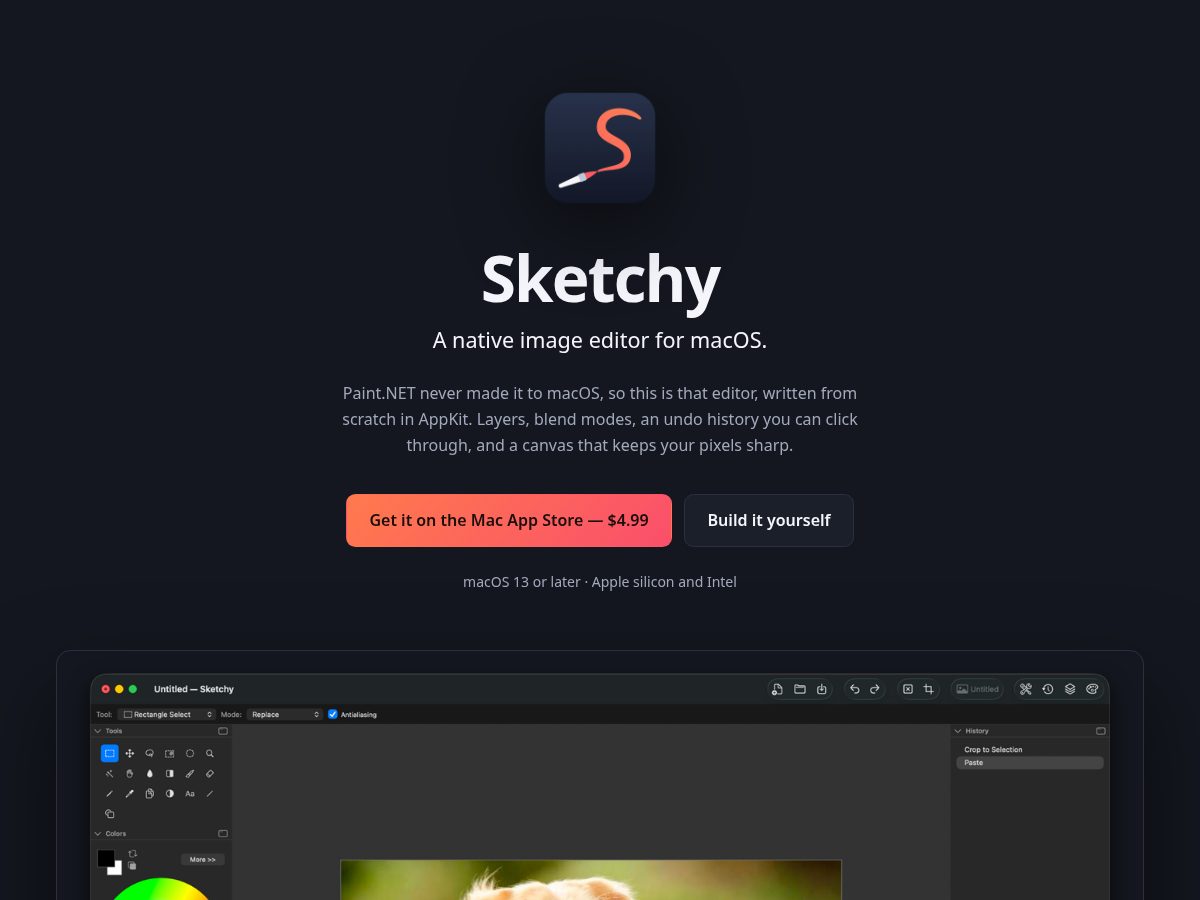The image size is (1200, 900).
Task: Click the Undo arrow in toolbar
Action: pos(855,689)
